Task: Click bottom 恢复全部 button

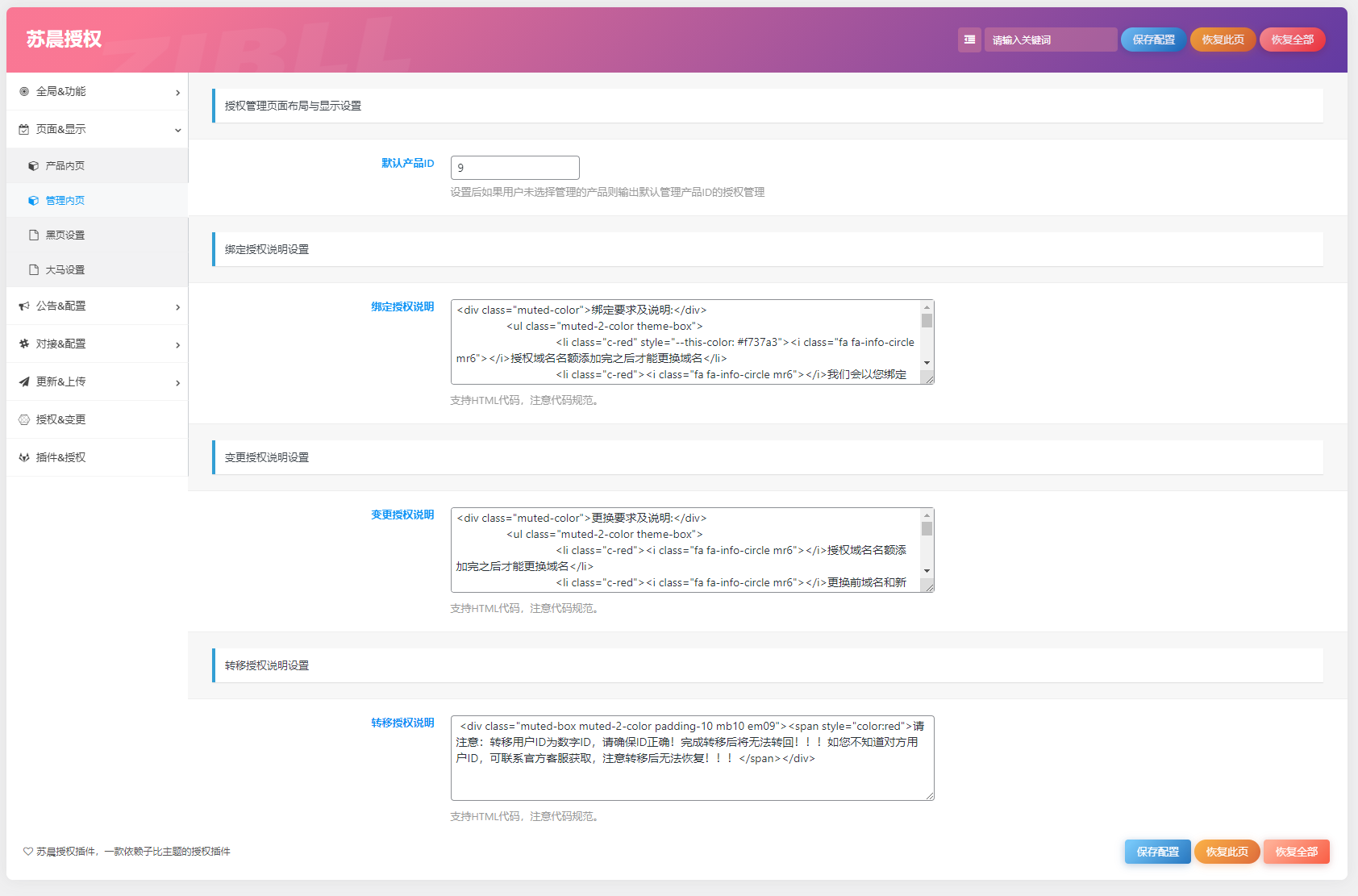Action: pos(1296,852)
